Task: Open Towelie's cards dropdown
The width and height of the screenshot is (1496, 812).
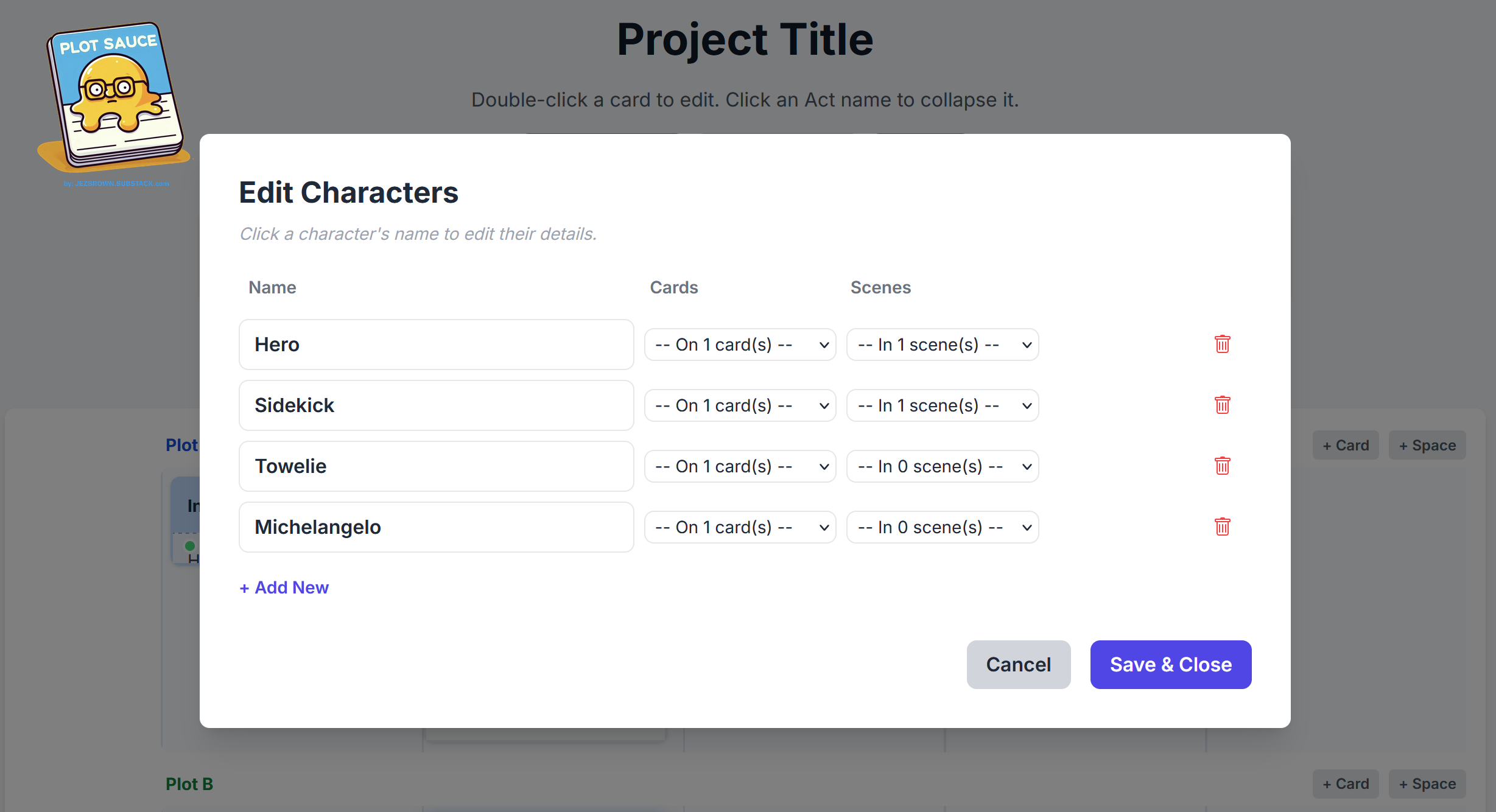Action: 740,466
